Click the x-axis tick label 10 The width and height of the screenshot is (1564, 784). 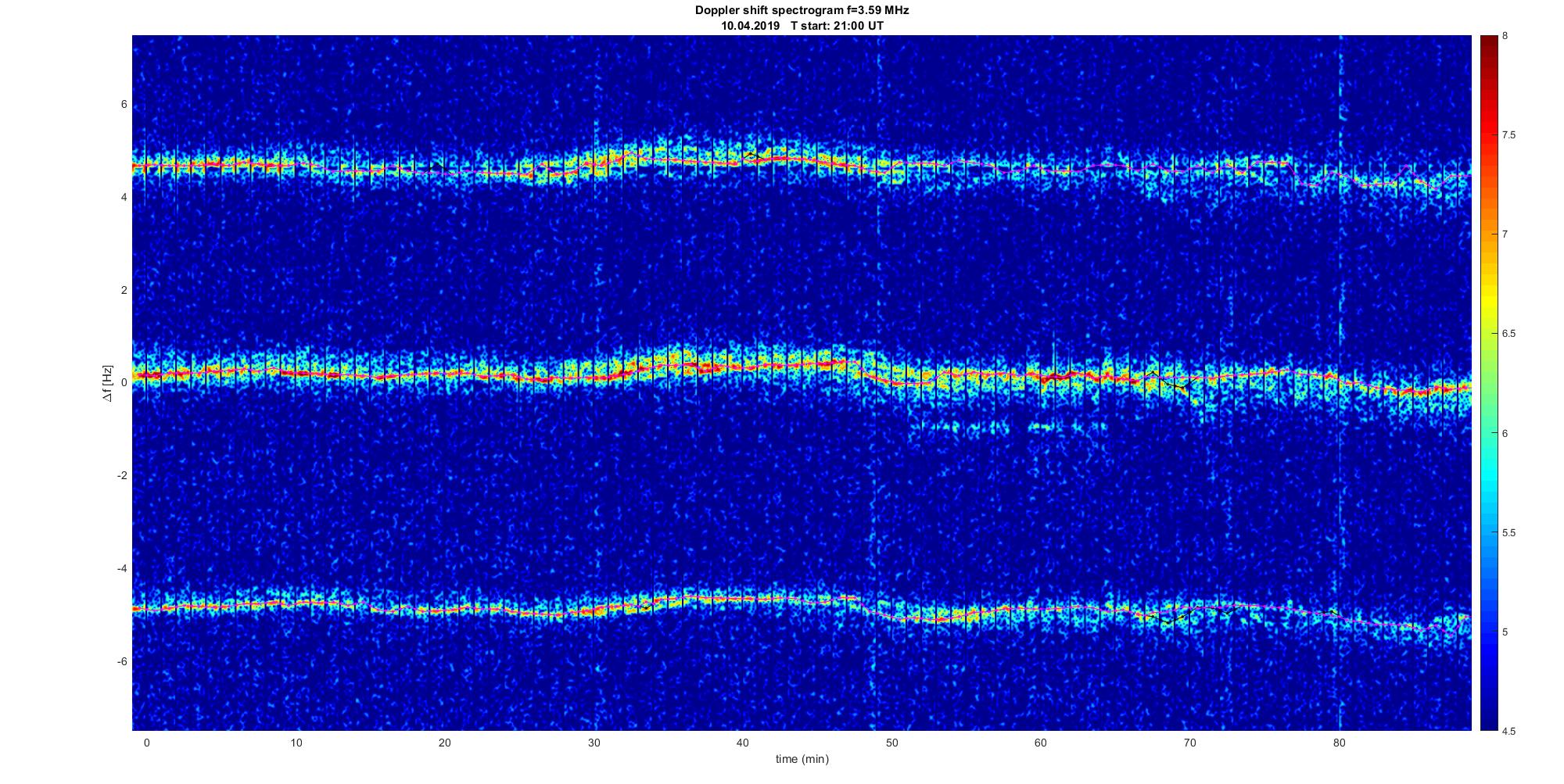(296, 742)
